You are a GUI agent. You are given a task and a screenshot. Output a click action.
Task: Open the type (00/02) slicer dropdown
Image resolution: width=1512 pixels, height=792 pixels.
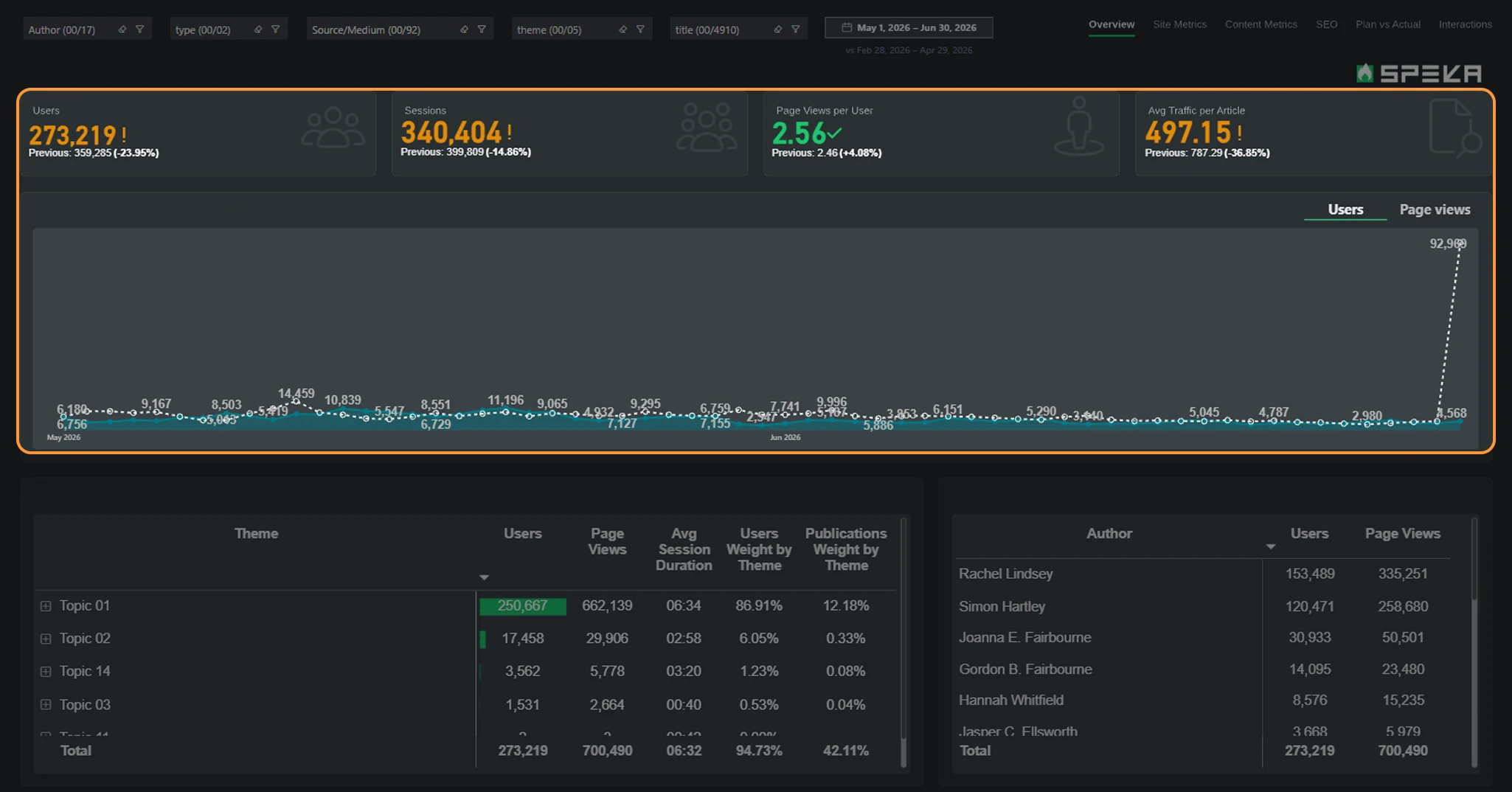[x=229, y=29]
